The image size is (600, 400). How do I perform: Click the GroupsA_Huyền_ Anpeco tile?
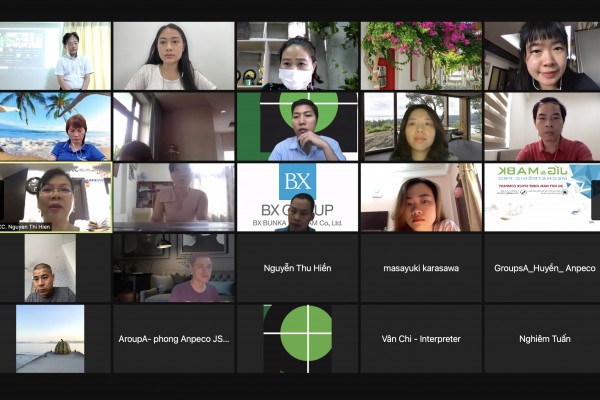[542, 268]
